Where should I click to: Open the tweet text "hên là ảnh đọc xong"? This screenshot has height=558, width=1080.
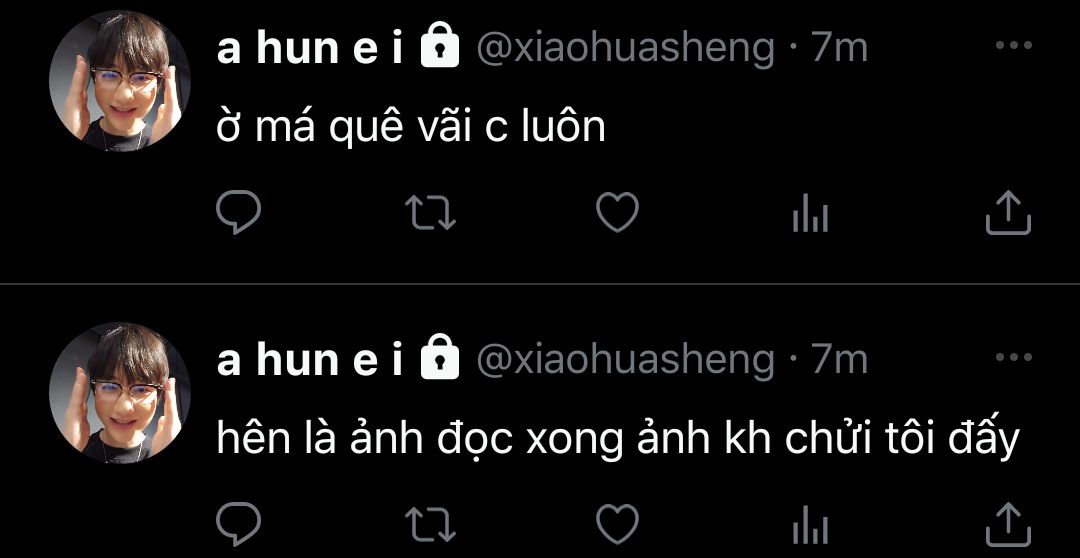coord(419,438)
